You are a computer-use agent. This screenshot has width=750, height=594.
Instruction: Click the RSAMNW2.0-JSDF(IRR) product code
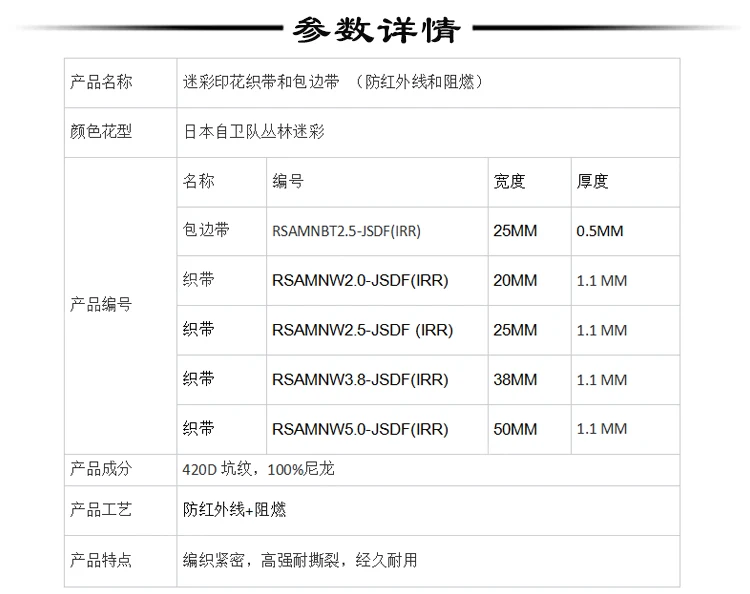359,281
